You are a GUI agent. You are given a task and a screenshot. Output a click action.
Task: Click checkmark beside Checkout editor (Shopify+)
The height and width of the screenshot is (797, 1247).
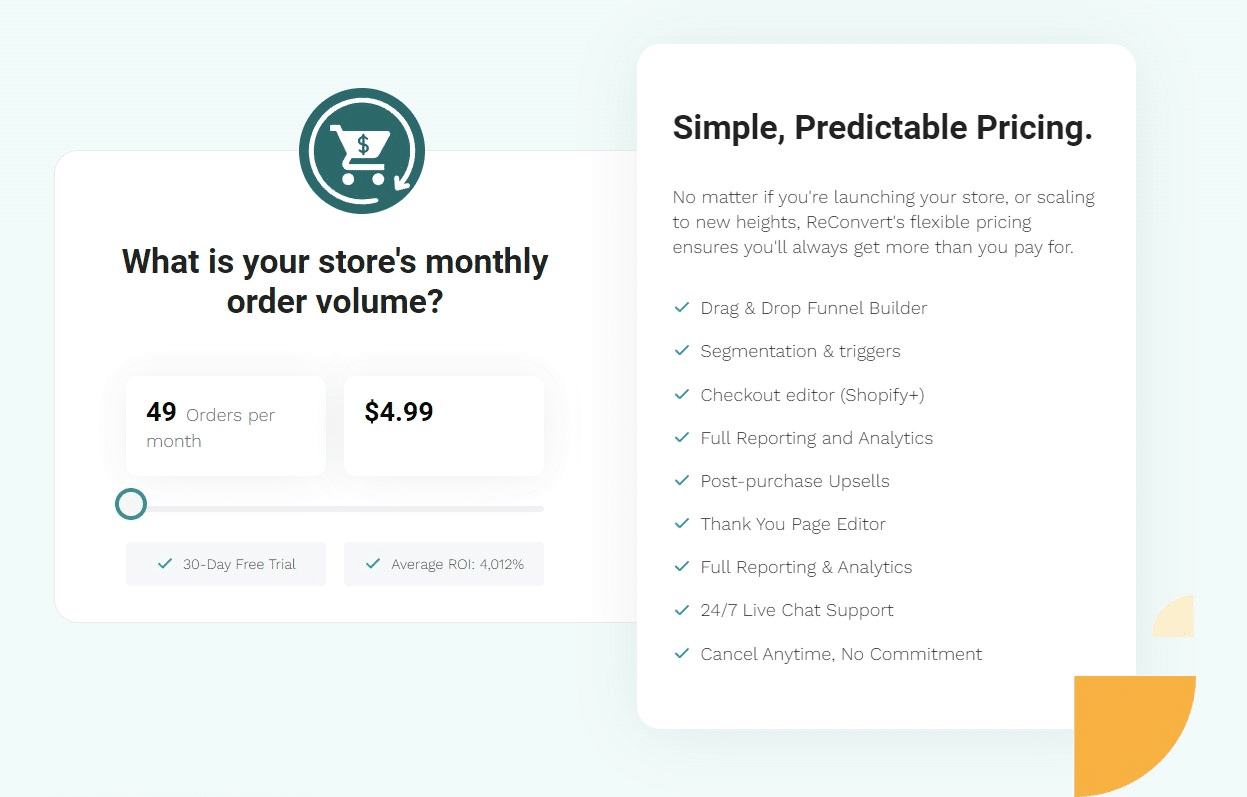(x=682, y=394)
